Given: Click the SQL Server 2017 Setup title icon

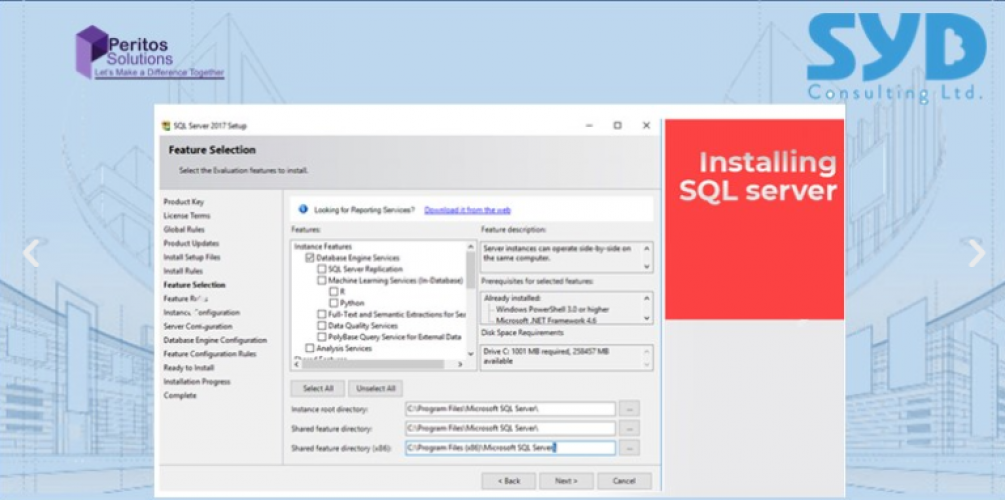Looking at the screenshot, I should point(167,126).
